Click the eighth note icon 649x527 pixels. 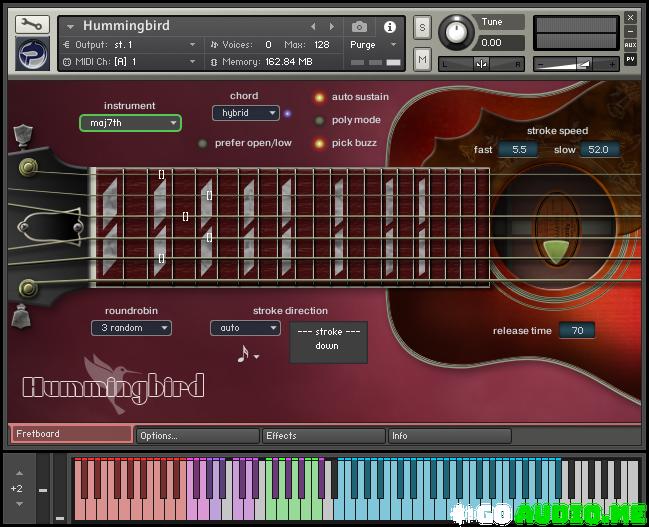click(243, 354)
